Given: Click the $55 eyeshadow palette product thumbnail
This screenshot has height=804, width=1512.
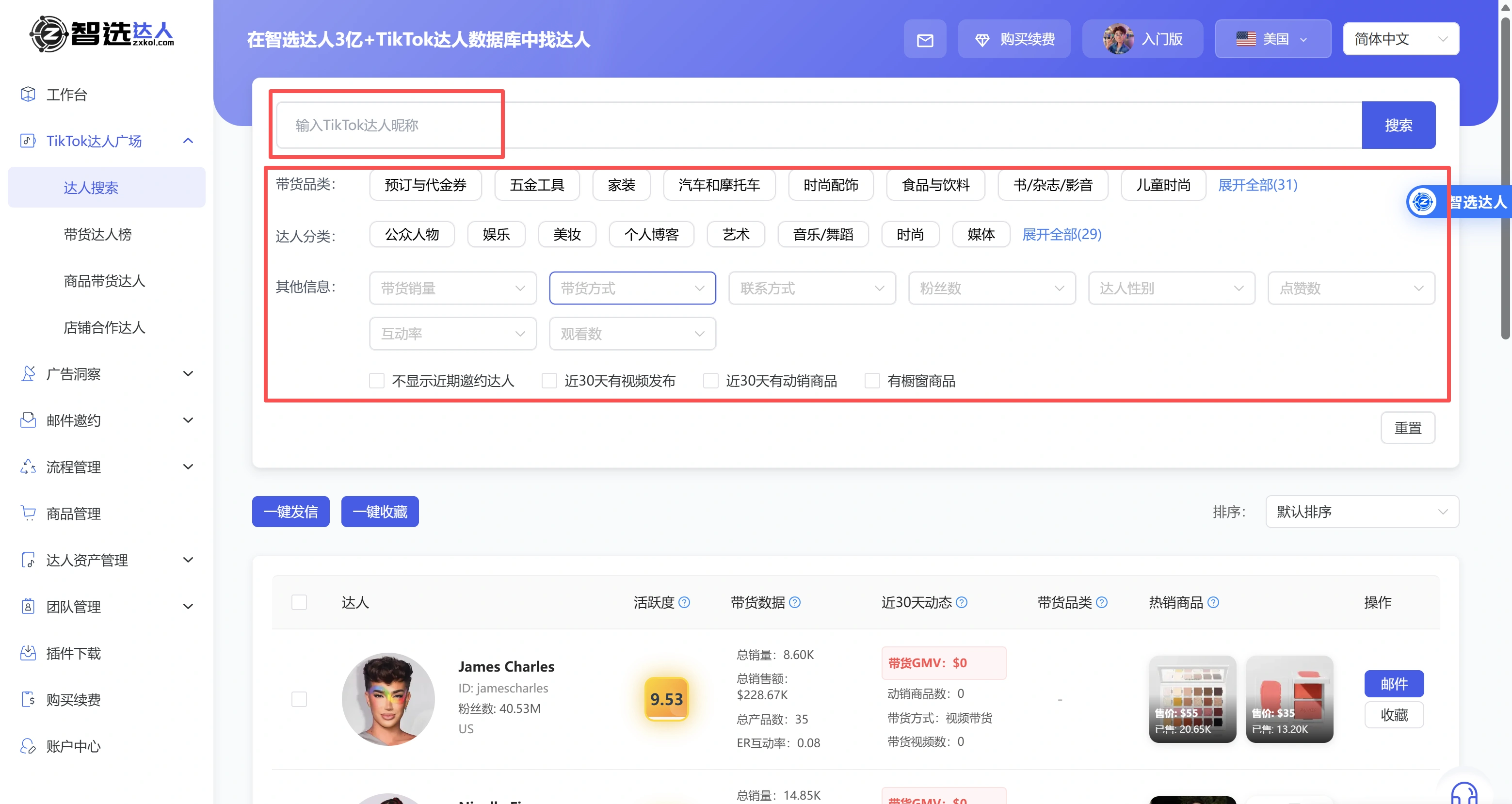Looking at the screenshot, I should (1192, 698).
